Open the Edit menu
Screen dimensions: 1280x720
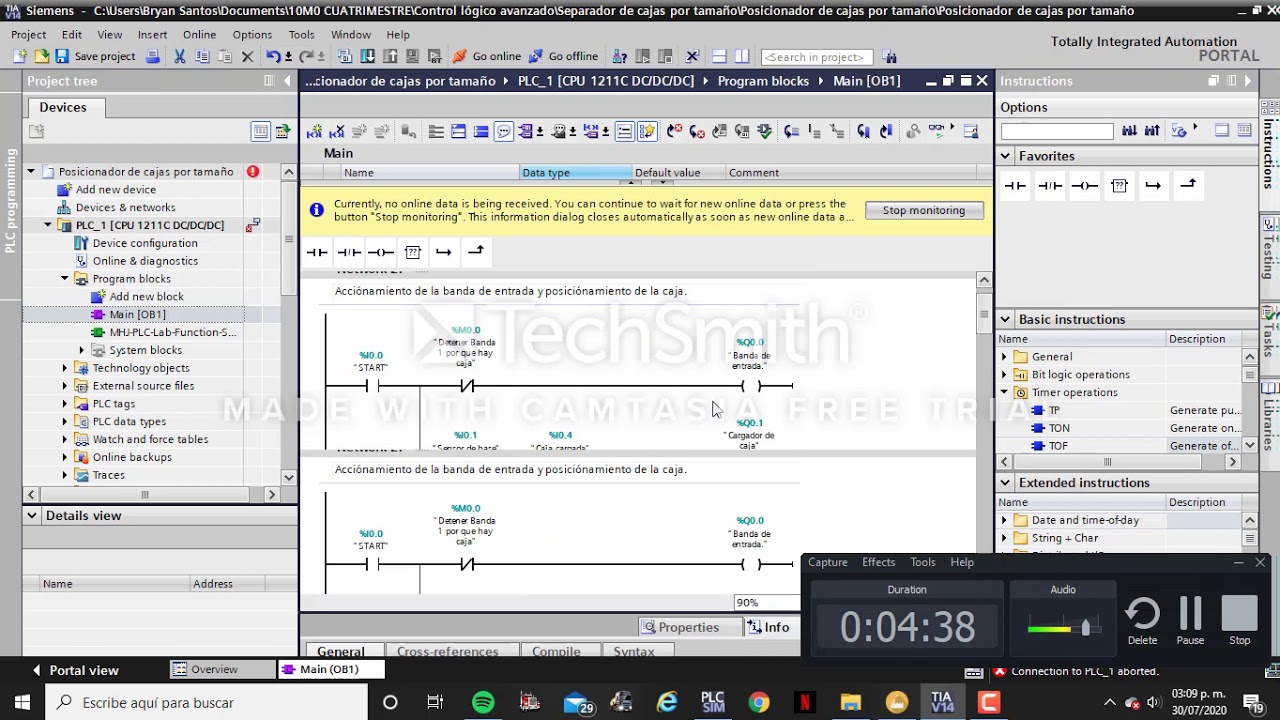pos(72,34)
